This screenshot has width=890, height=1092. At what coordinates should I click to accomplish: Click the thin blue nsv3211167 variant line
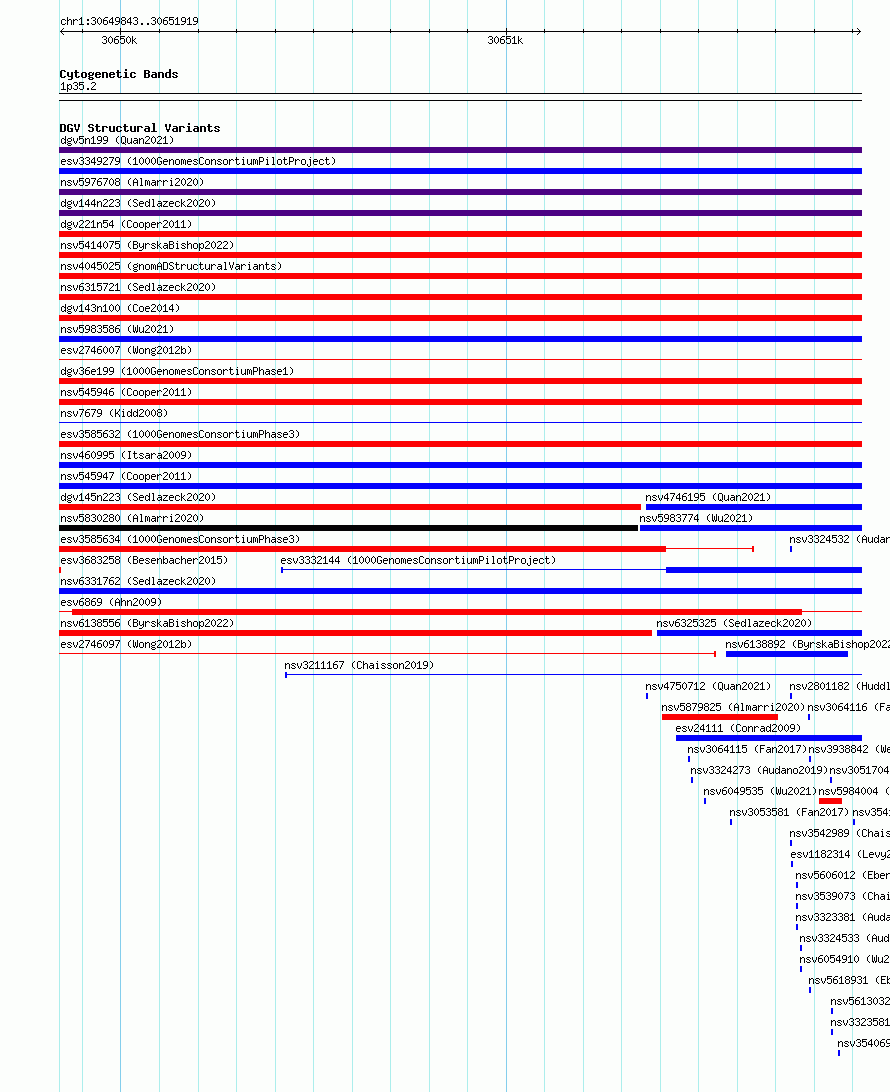tap(574, 675)
